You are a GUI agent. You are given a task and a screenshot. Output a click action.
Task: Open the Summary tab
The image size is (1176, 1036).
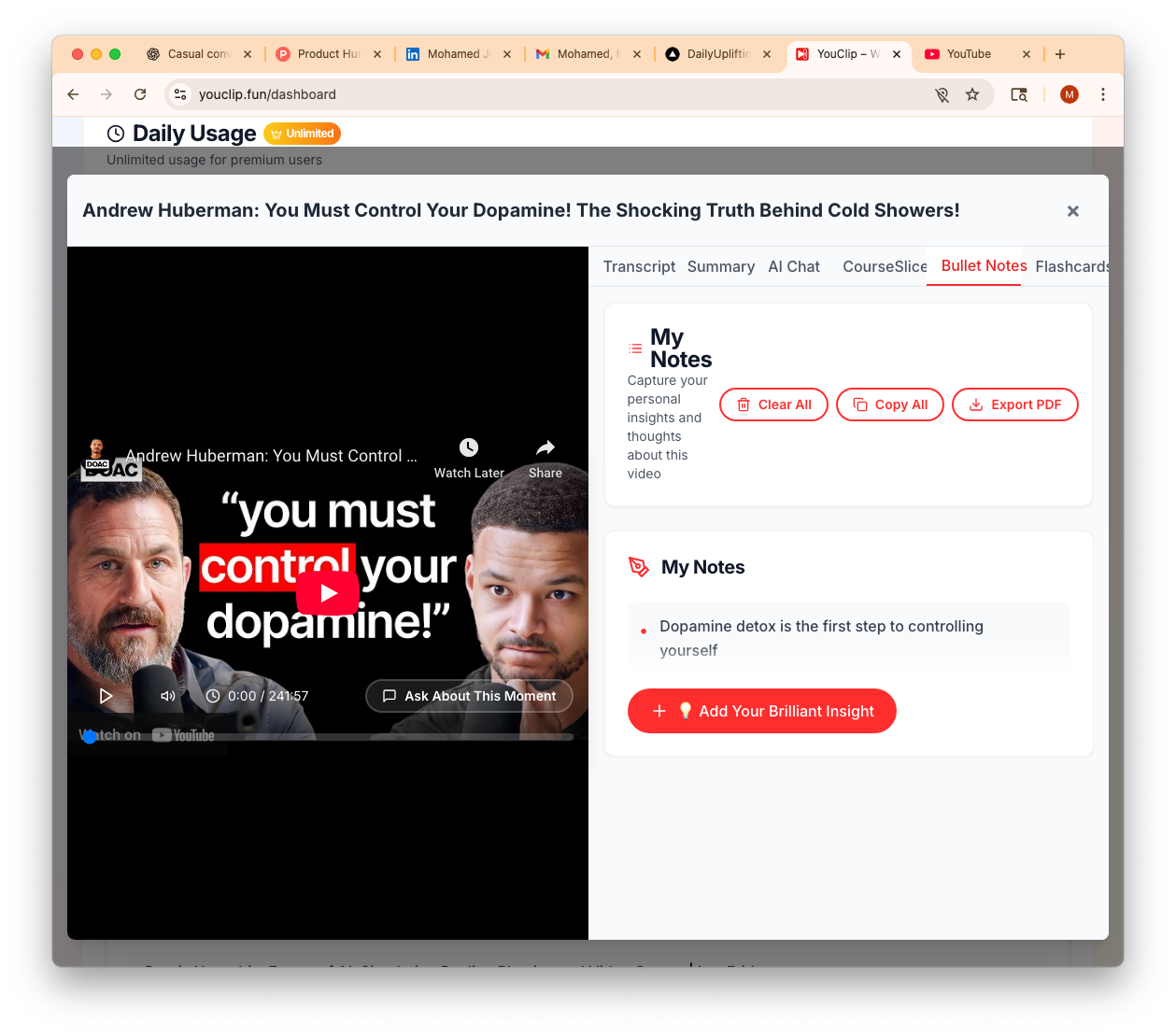click(720, 266)
